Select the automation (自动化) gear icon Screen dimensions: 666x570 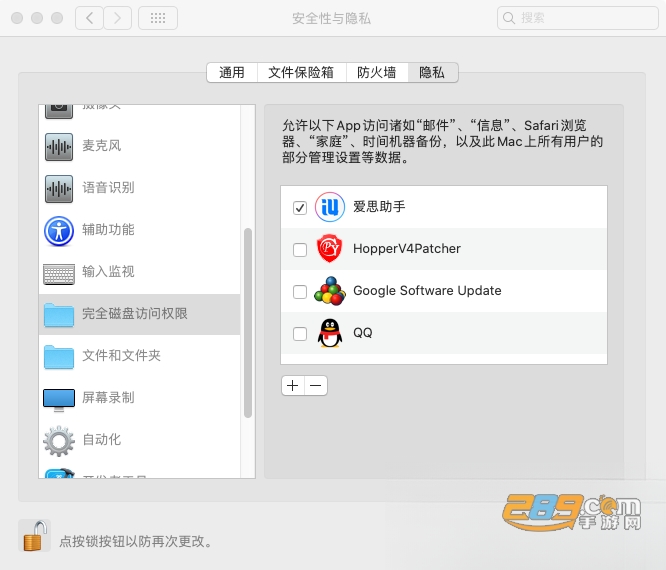59,441
